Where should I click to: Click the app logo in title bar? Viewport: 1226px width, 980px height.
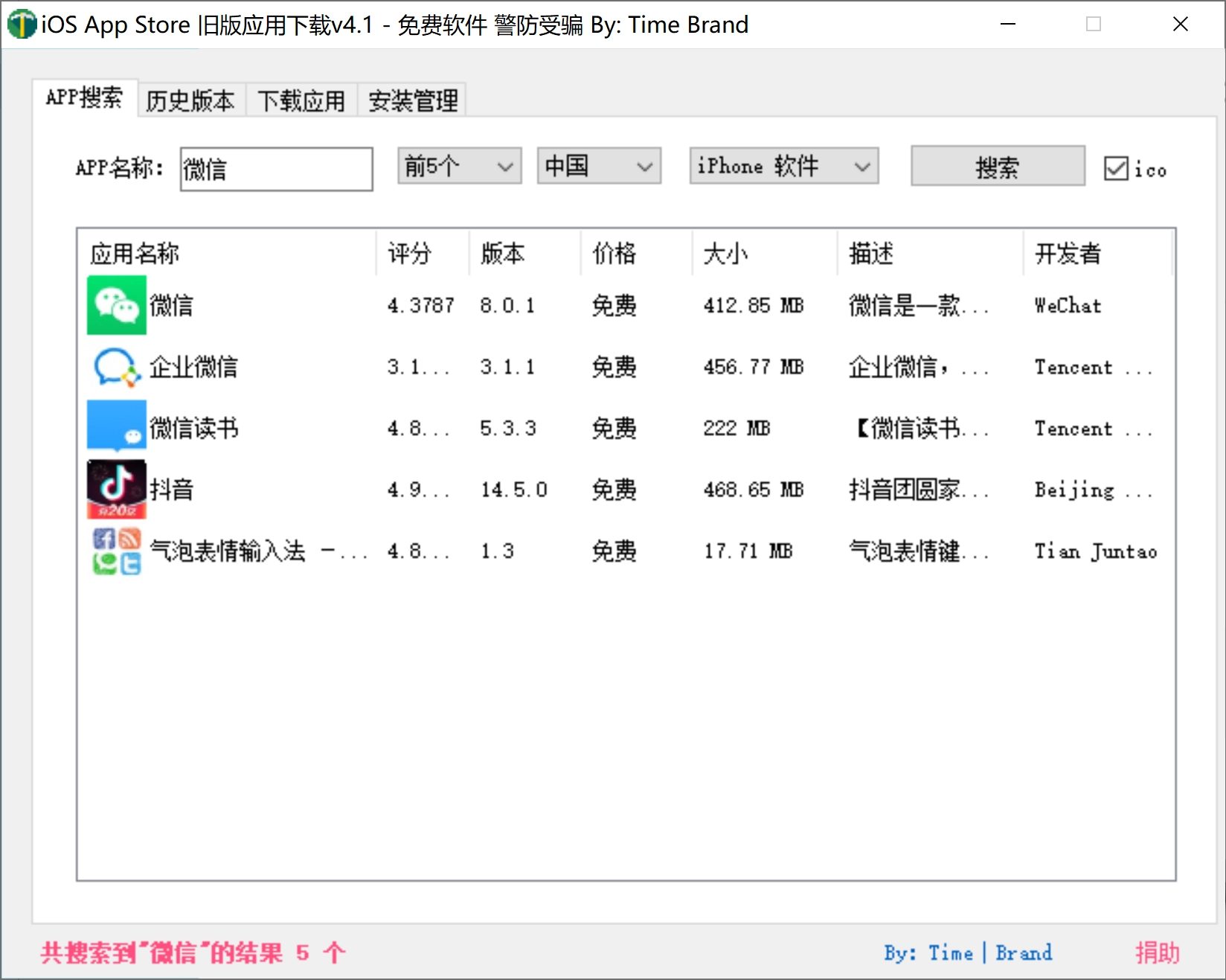coord(22,25)
